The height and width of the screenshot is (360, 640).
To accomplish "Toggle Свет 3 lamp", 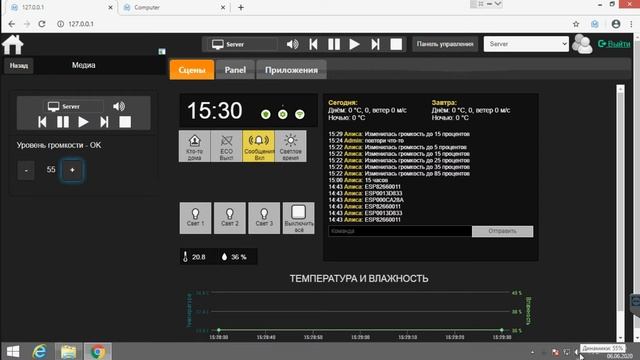I will pos(264,218).
